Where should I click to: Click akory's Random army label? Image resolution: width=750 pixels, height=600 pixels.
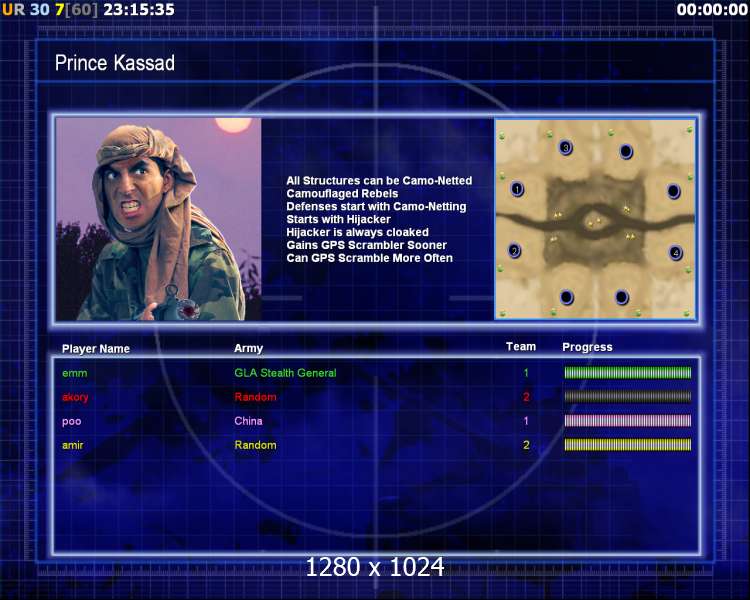coord(255,397)
